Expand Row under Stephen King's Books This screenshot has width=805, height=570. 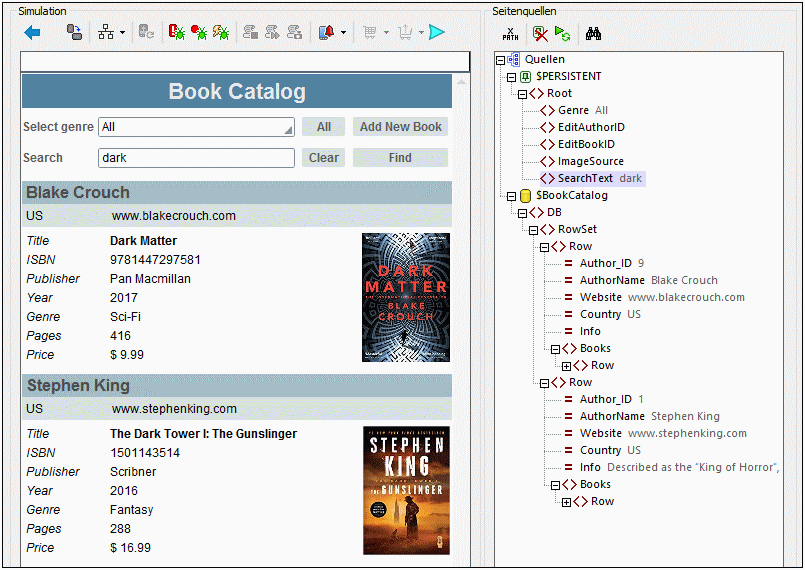coord(566,502)
